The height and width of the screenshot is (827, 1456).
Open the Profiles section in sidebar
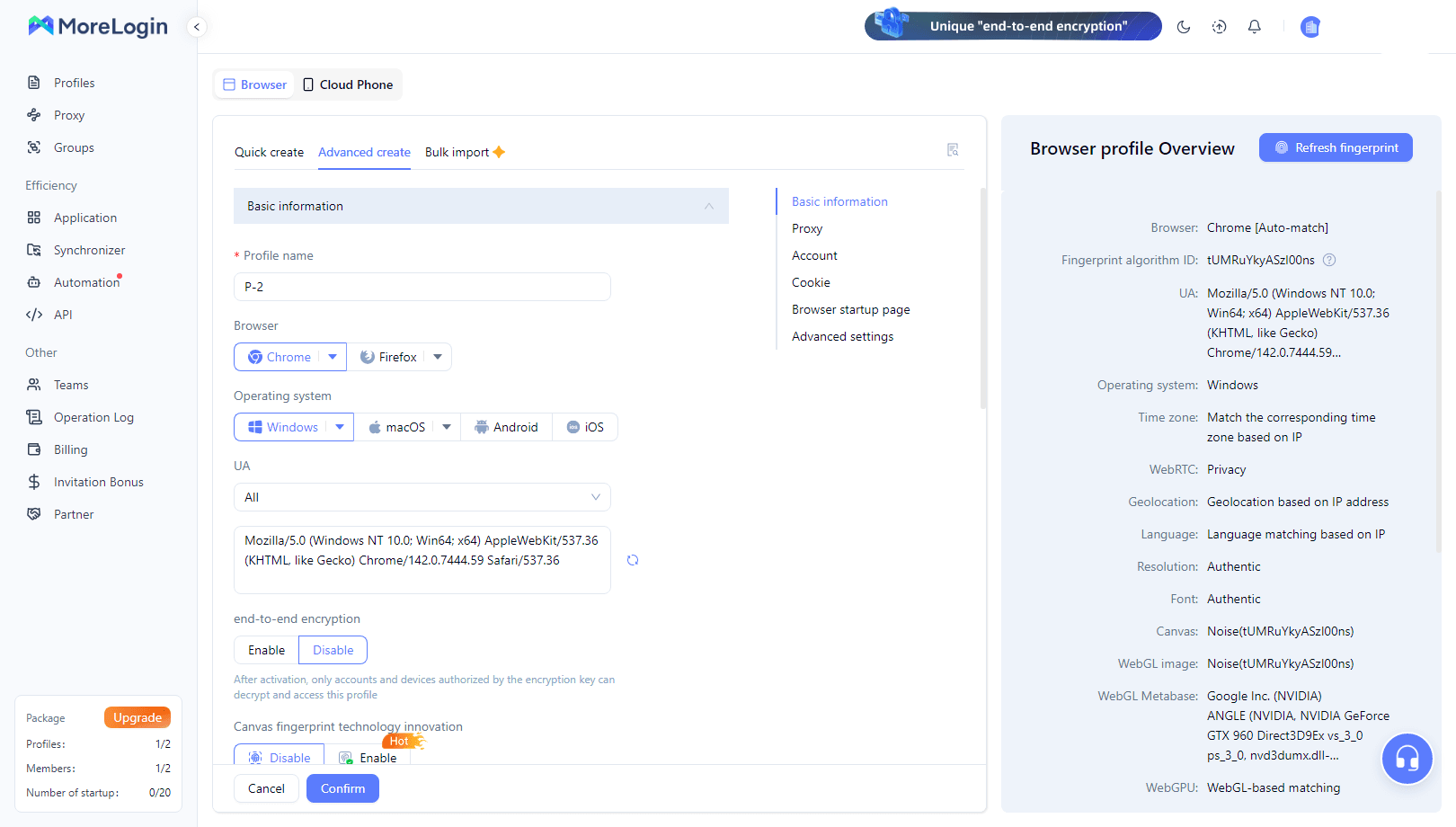[x=73, y=82]
